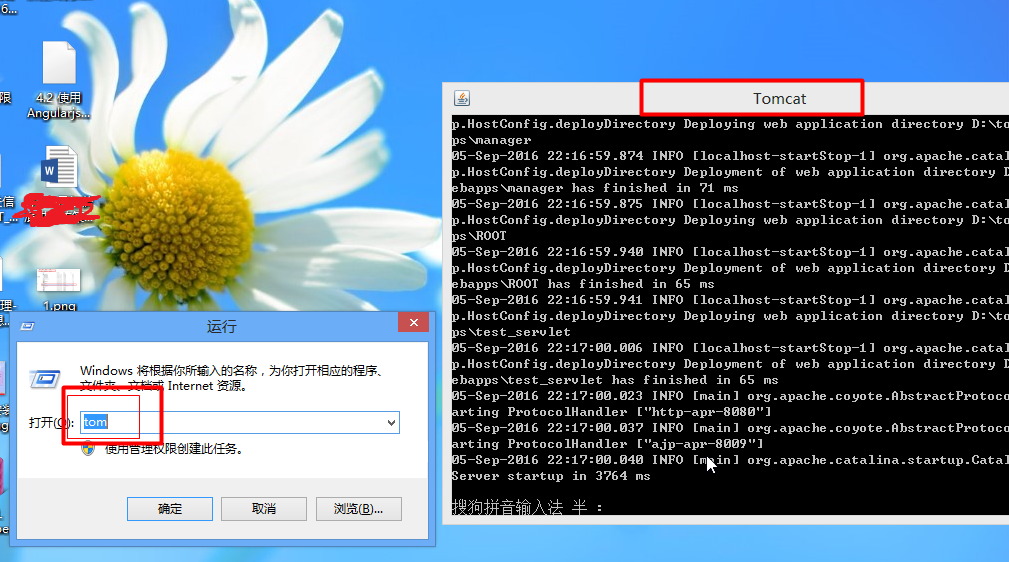The height and width of the screenshot is (562, 1009).
Task: Click the administrator shield icon in the Run dialog
Action: (88, 449)
